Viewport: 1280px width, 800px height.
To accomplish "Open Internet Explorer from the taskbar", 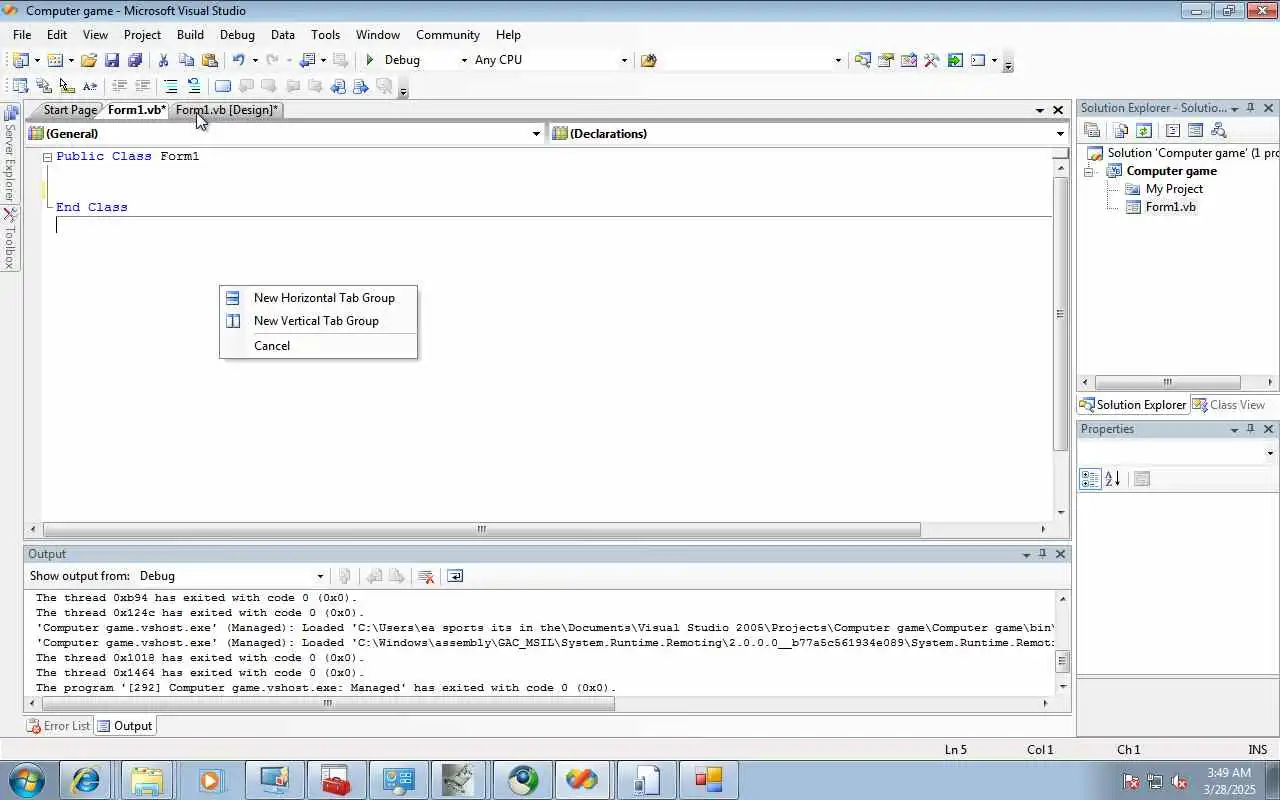I will 86,780.
